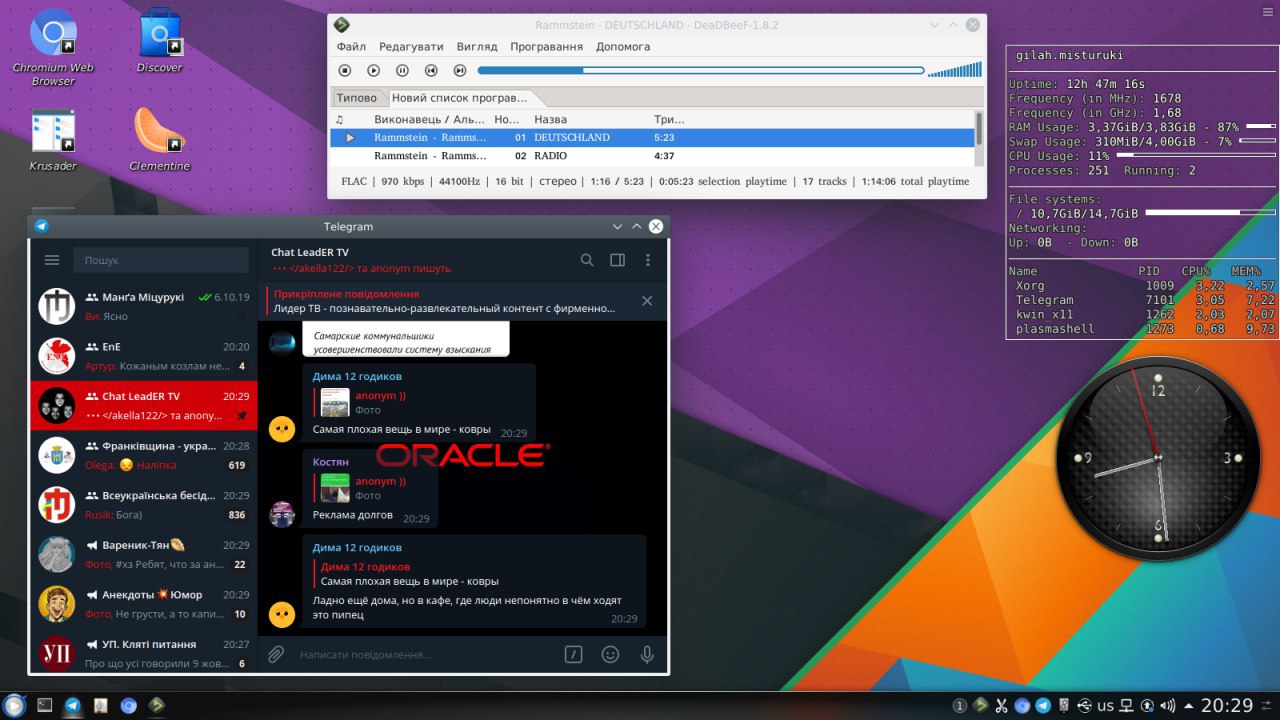
Task: Click the DeaDBeeF window menu icon
Action: tap(342, 25)
